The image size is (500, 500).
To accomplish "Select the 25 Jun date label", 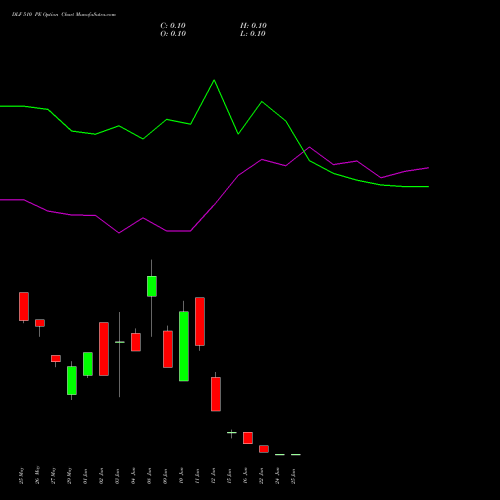I will coord(294,476).
